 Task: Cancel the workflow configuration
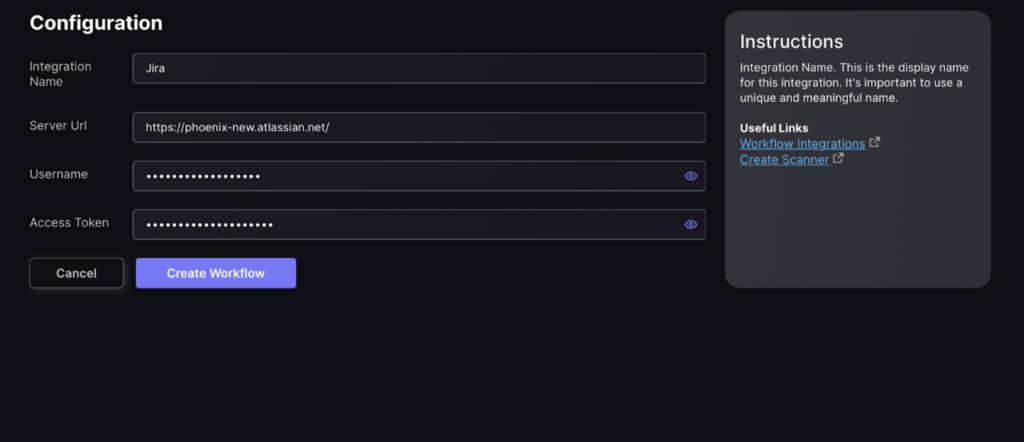point(76,273)
